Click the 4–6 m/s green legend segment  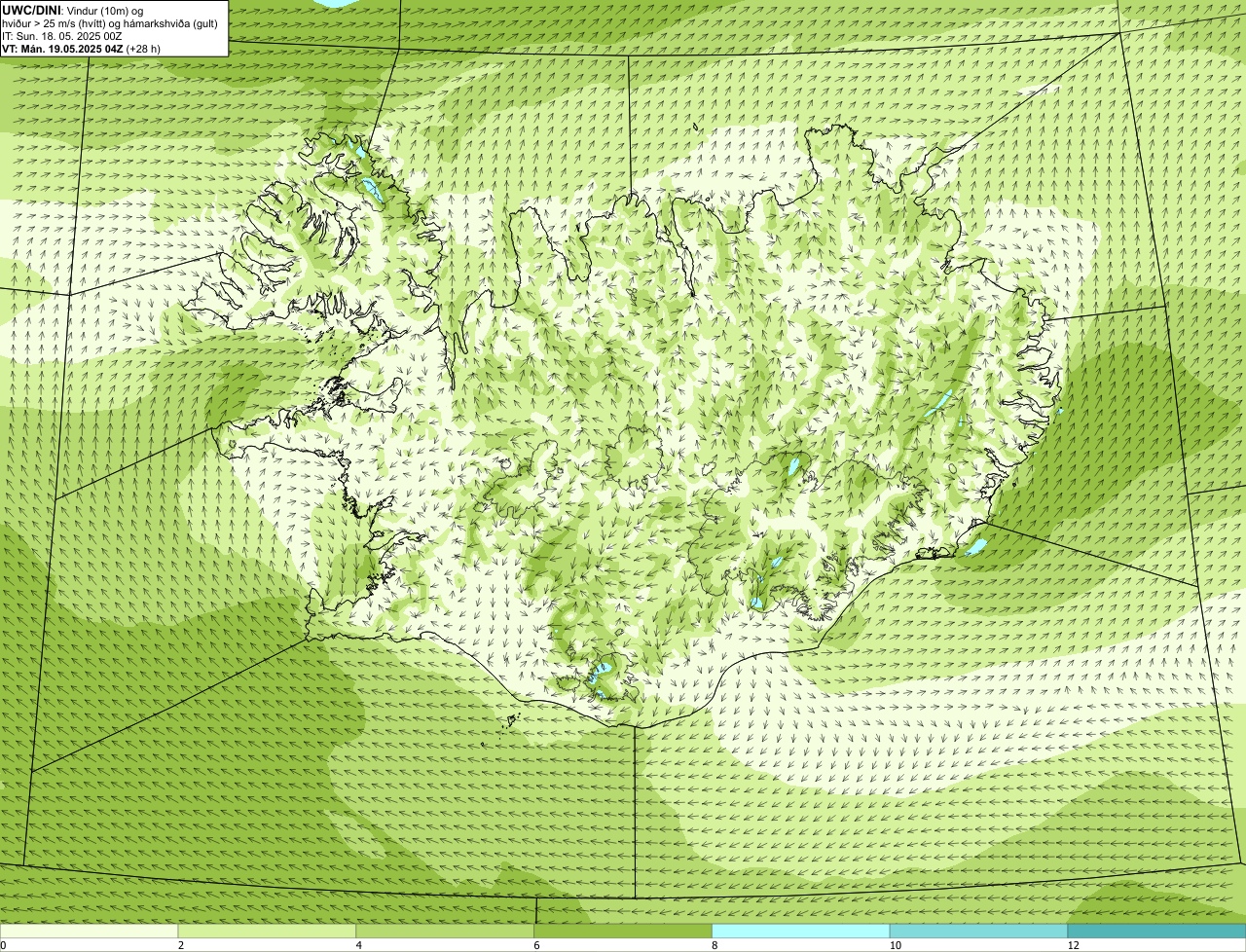point(446,932)
